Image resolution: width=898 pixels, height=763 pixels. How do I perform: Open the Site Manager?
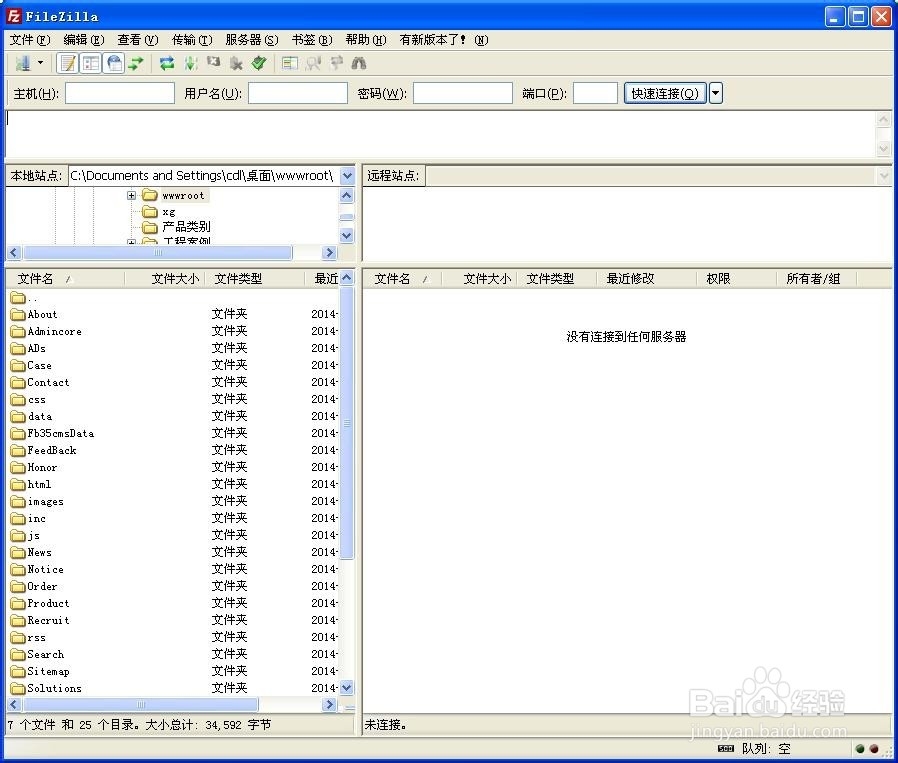click(22, 62)
